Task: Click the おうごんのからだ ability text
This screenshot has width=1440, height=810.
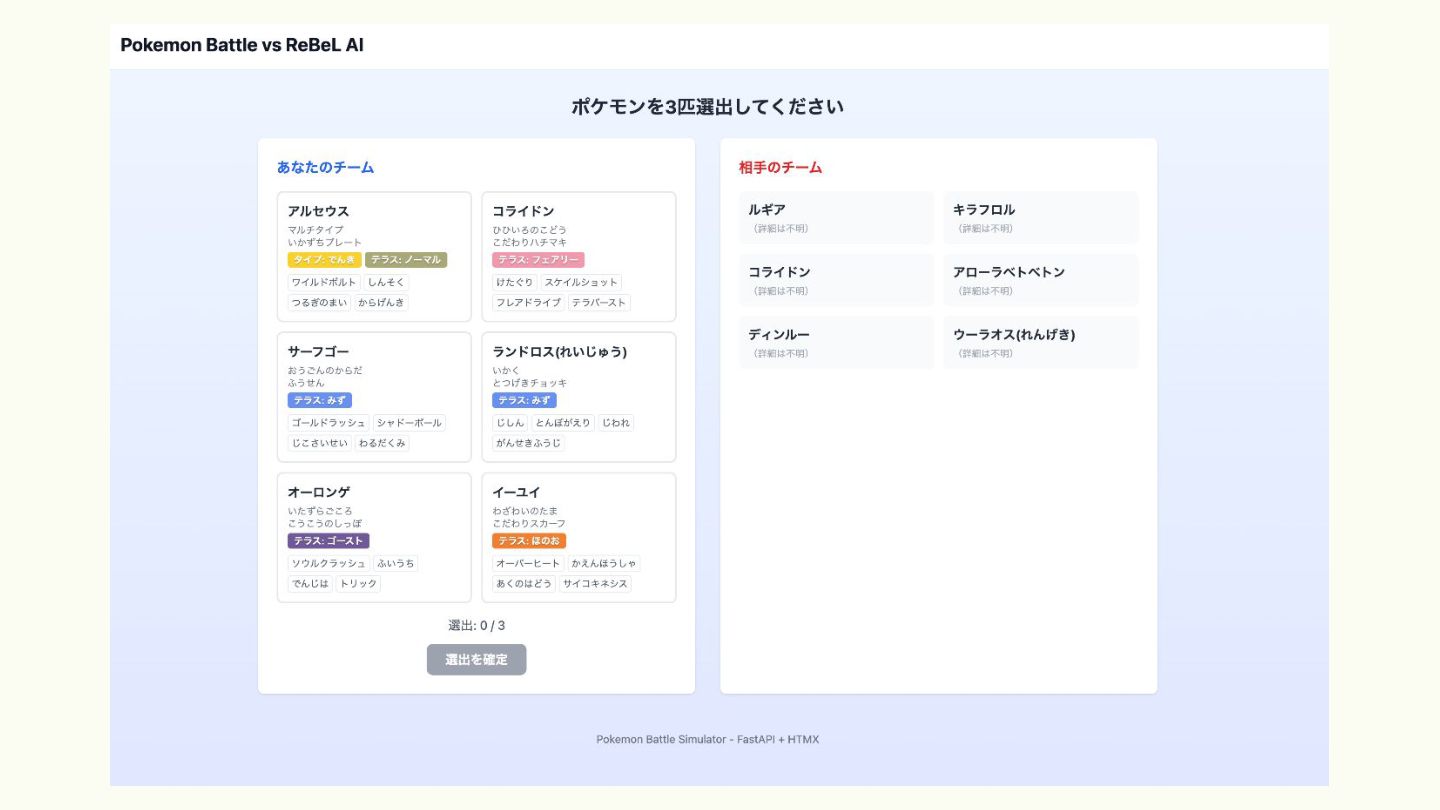Action: 325,371
